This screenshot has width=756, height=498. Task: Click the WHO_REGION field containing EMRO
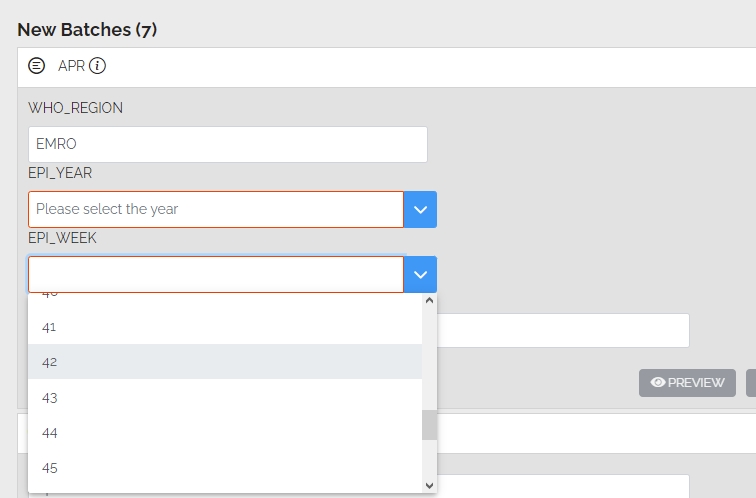click(x=228, y=144)
